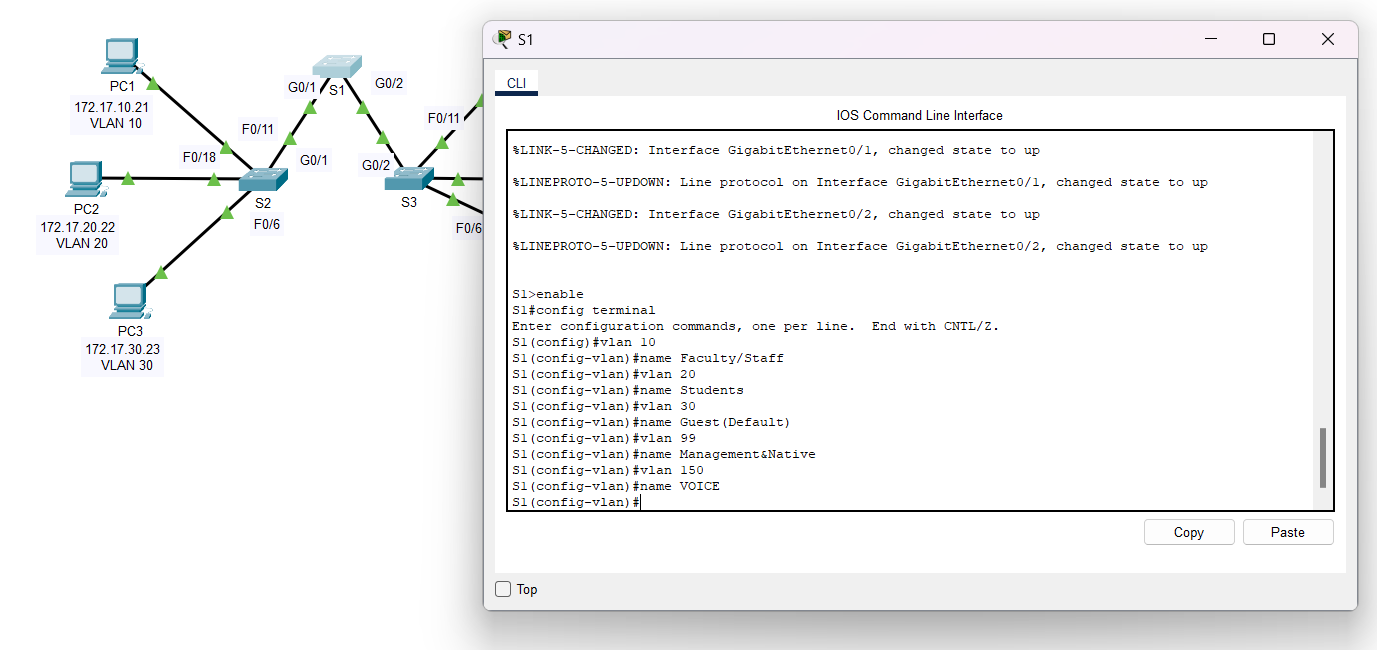Click the CLI vertical scrollbar
The width and height of the screenshot is (1377, 650).
tap(1322, 458)
